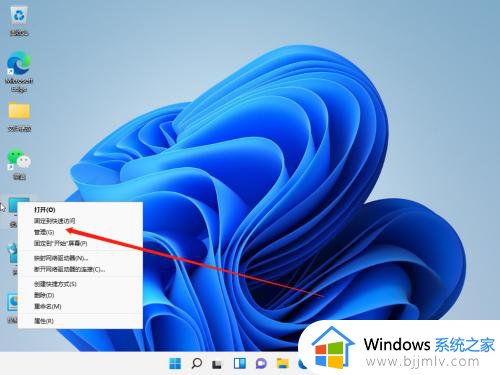Screen dimensions: 500x375
Task: Open Task View on taskbar
Action: pos(217,363)
